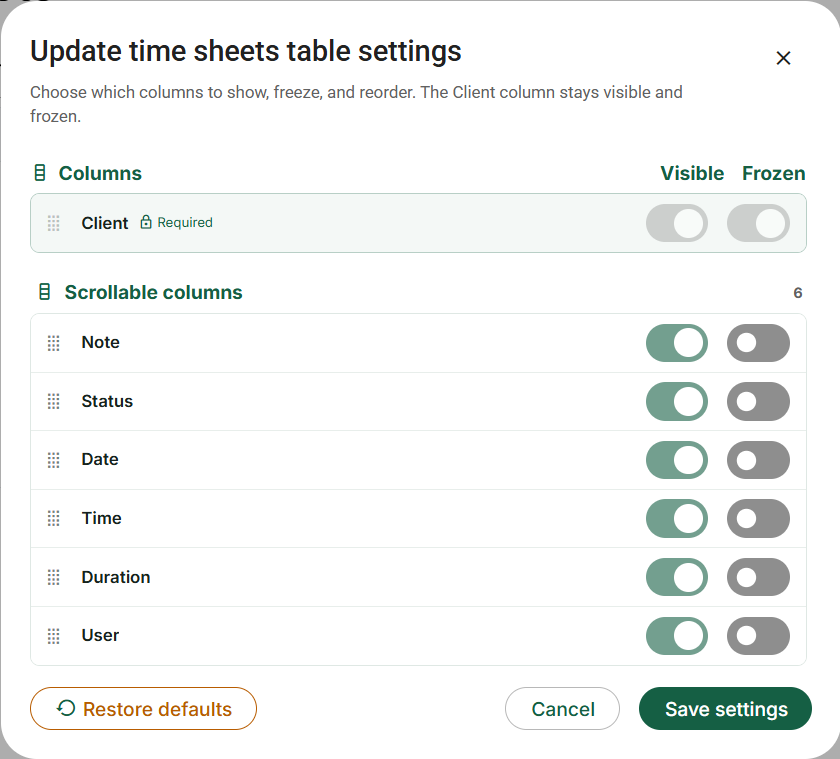The image size is (840, 759).
Task: Hide the Time column
Action: (x=677, y=518)
